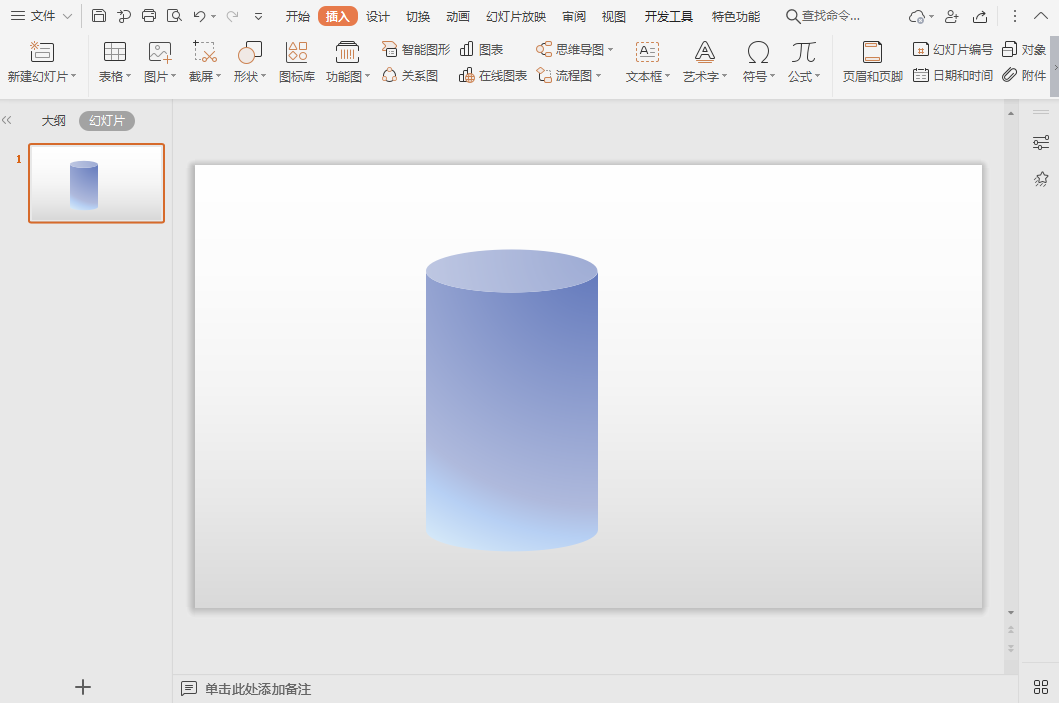Click the 在线图表 online chart icon
The width and height of the screenshot is (1059, 703).
(x=493, y=75)
